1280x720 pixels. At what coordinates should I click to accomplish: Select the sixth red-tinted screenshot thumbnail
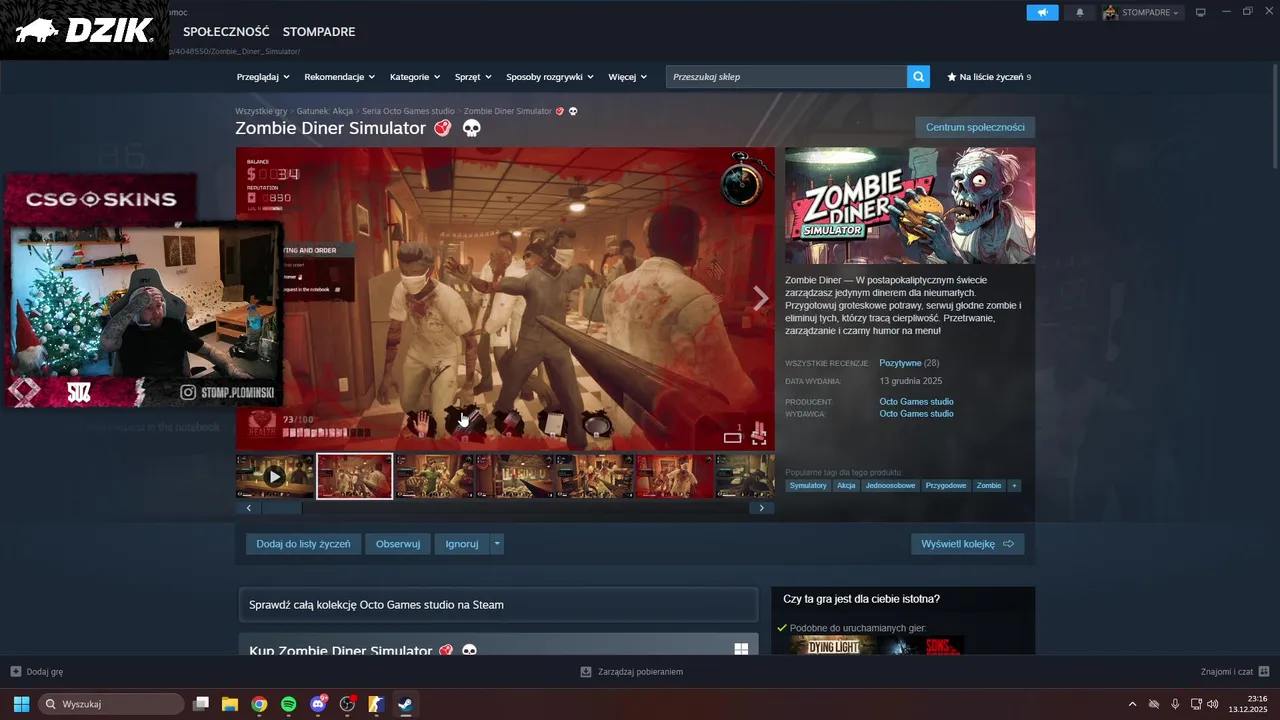point(674,477)
